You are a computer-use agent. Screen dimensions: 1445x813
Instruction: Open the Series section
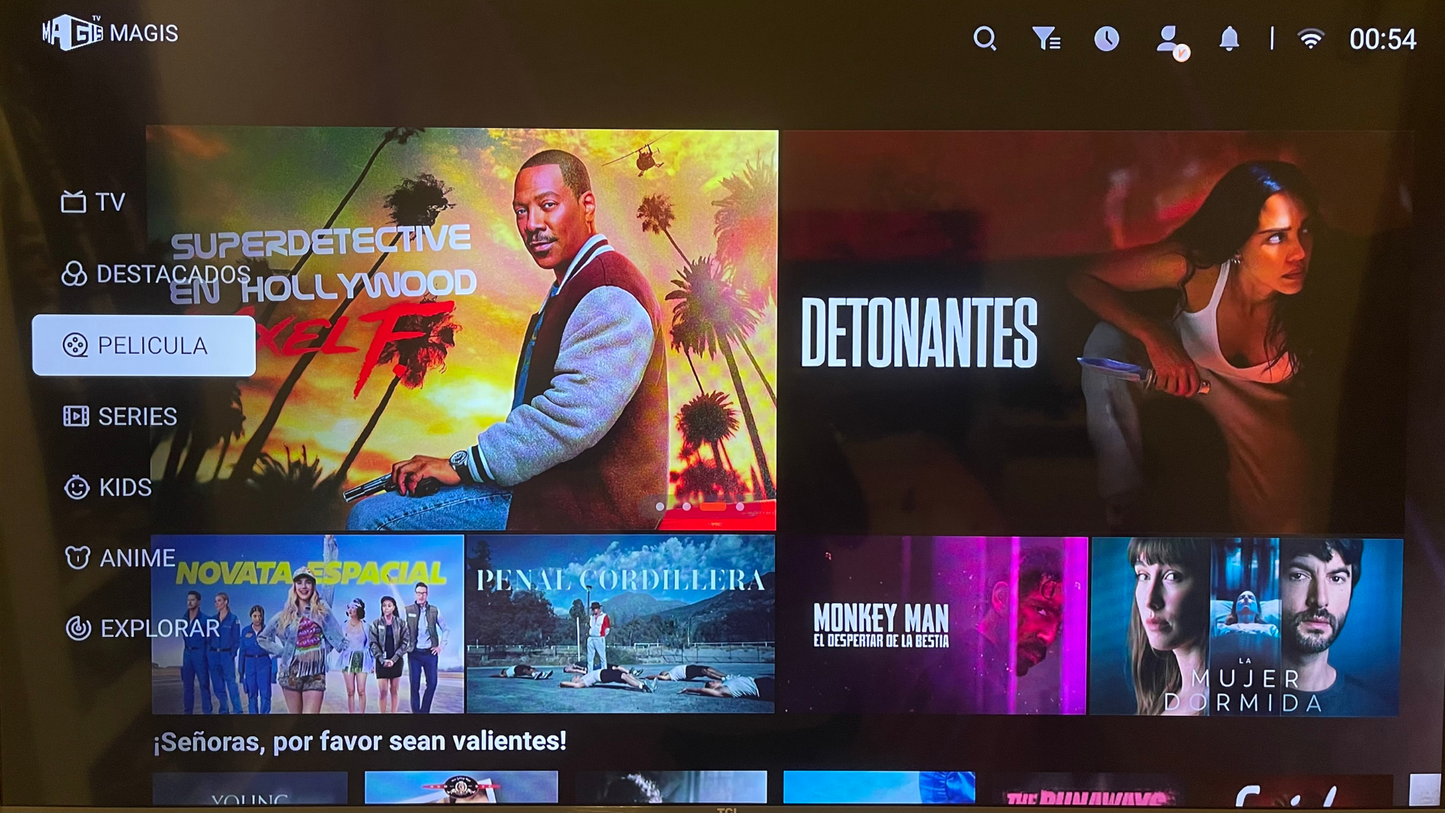(x=120, y=416)
